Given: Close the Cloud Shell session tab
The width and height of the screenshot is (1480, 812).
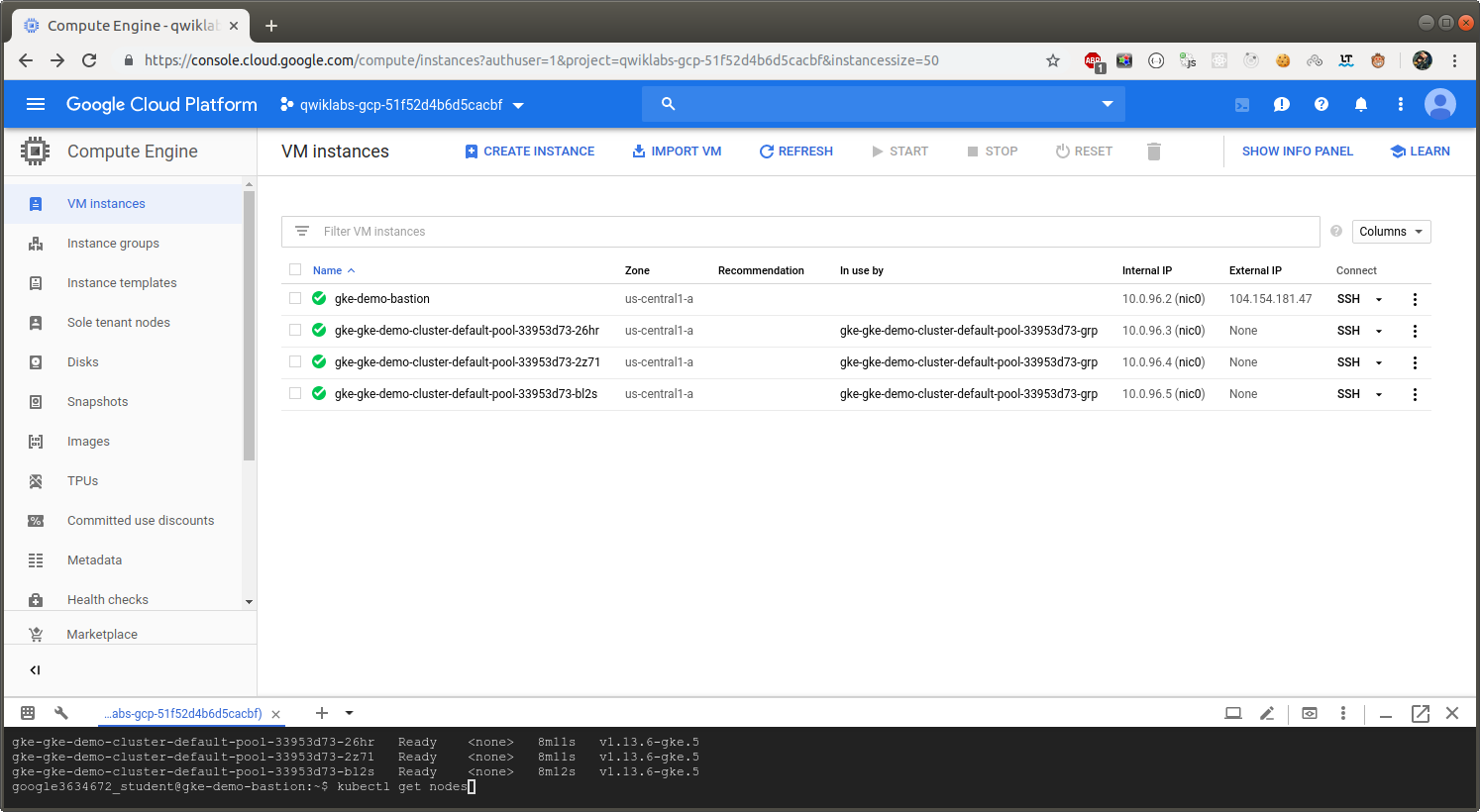Looking at the screenshot, I should (276, 714).
